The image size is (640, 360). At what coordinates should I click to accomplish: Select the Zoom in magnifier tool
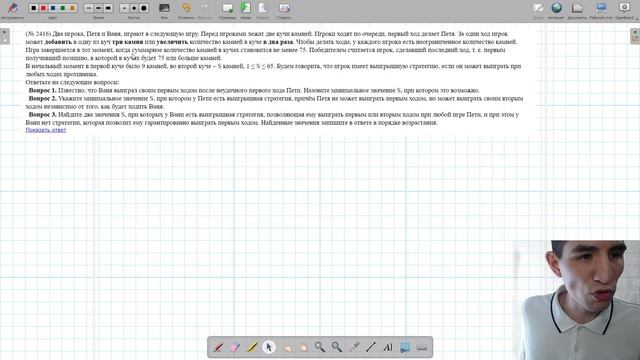pyautogui.click(x=320, y=347)
